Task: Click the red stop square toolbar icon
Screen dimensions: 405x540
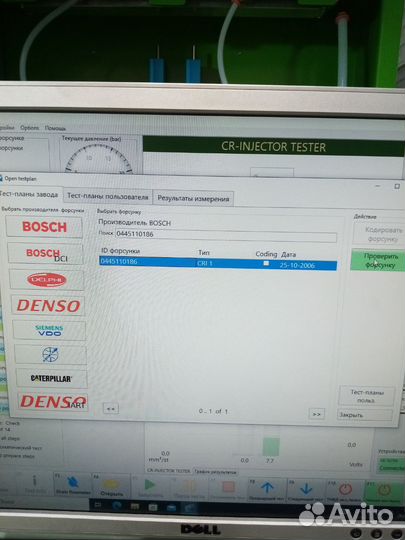Action: coord(228,488)
